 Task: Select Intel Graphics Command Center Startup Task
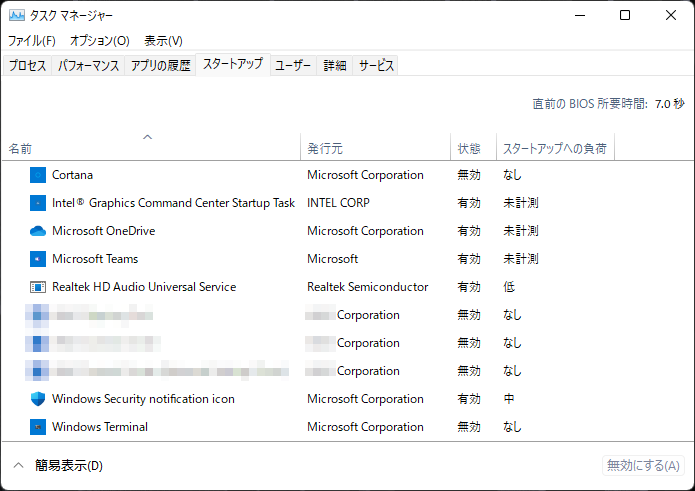tap(173, 203)
